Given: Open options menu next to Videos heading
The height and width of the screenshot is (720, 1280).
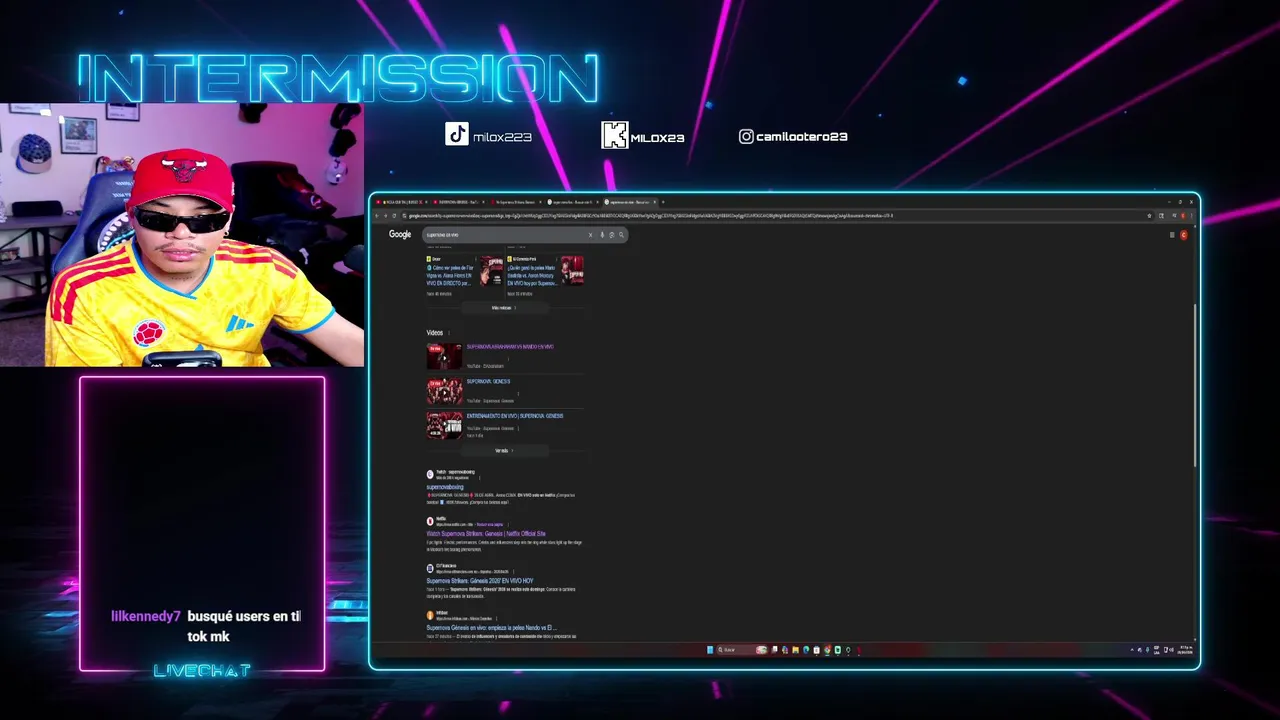Looking at the screenshot, I should click(x=448, y=333).
